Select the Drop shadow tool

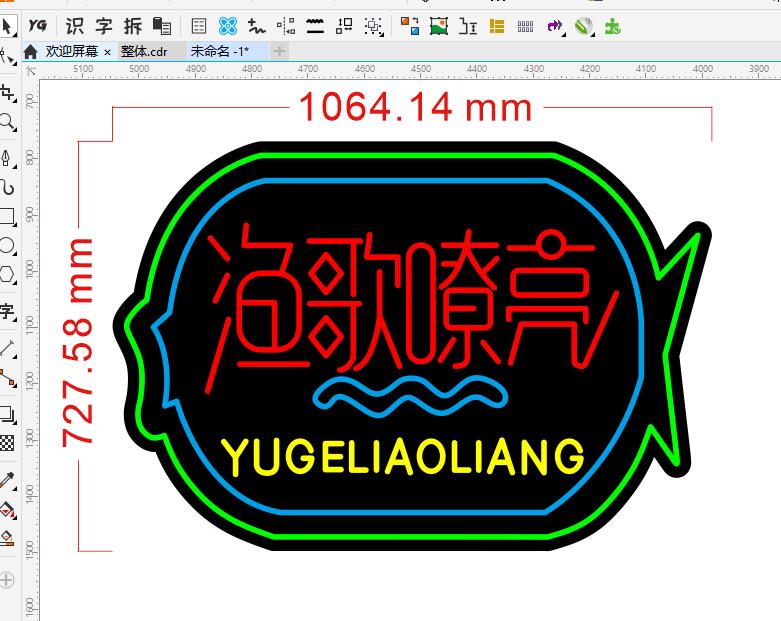tap(7, 414)
